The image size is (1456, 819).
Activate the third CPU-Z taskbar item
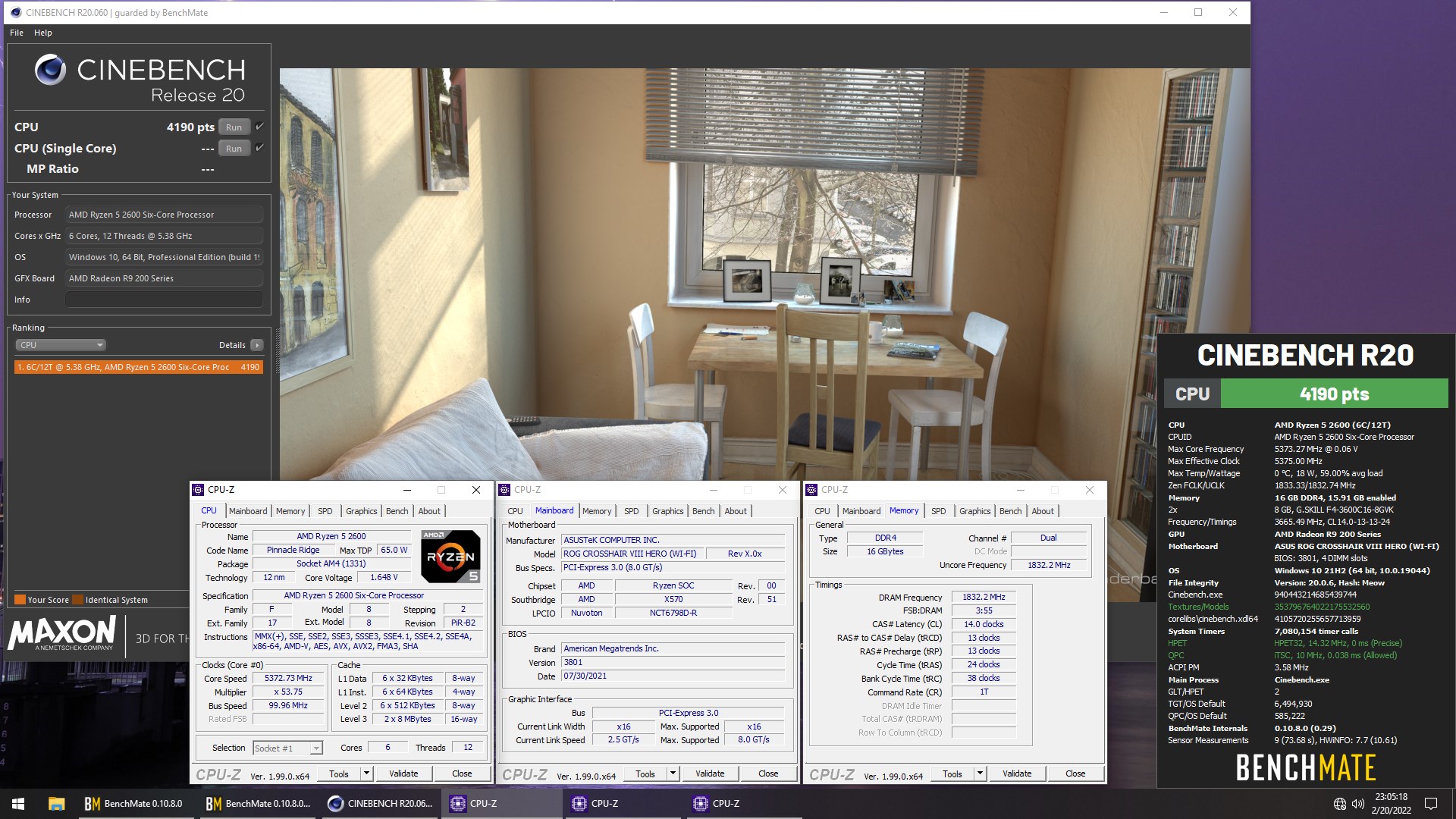743,804
